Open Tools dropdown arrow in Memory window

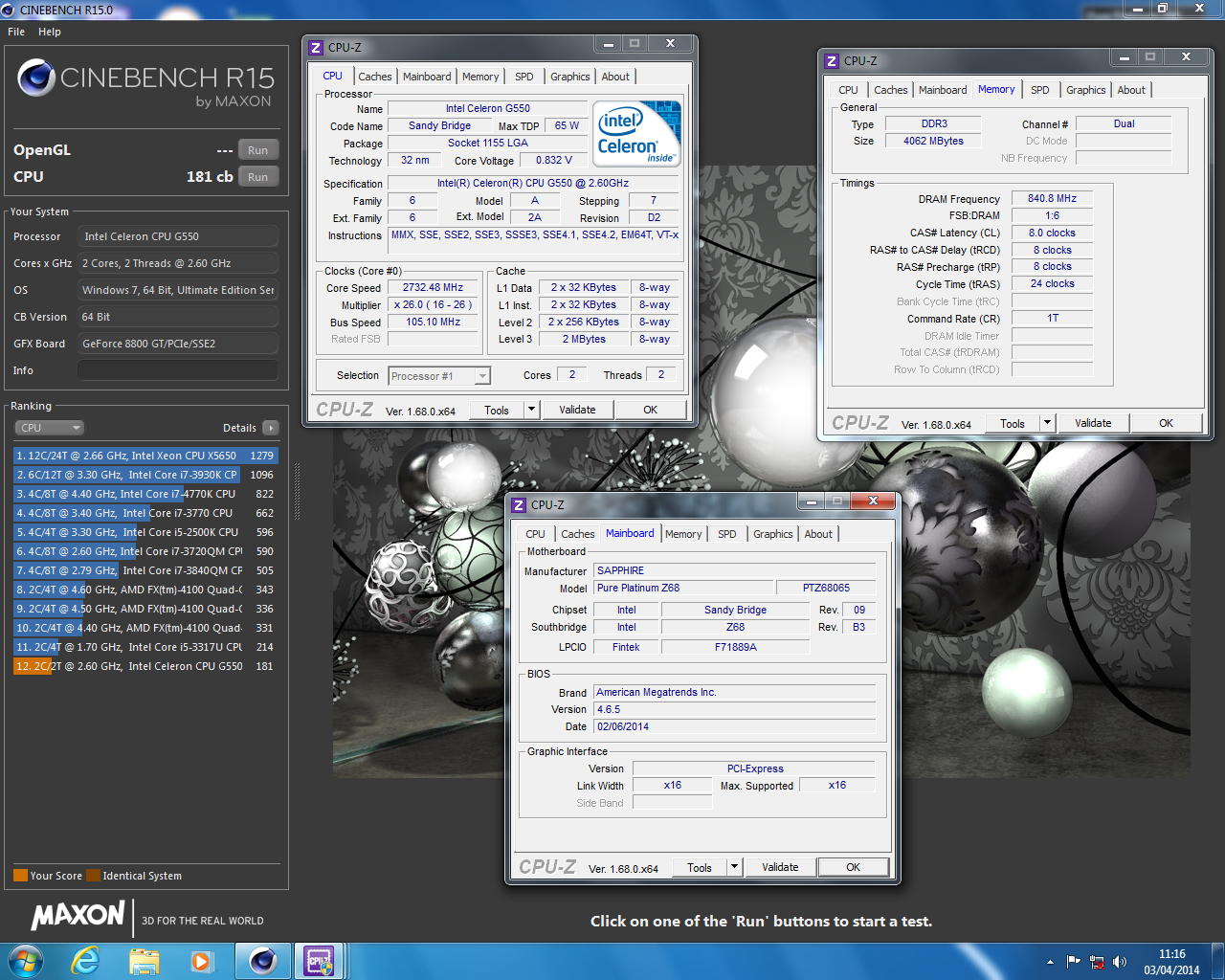coord(1047,423)
